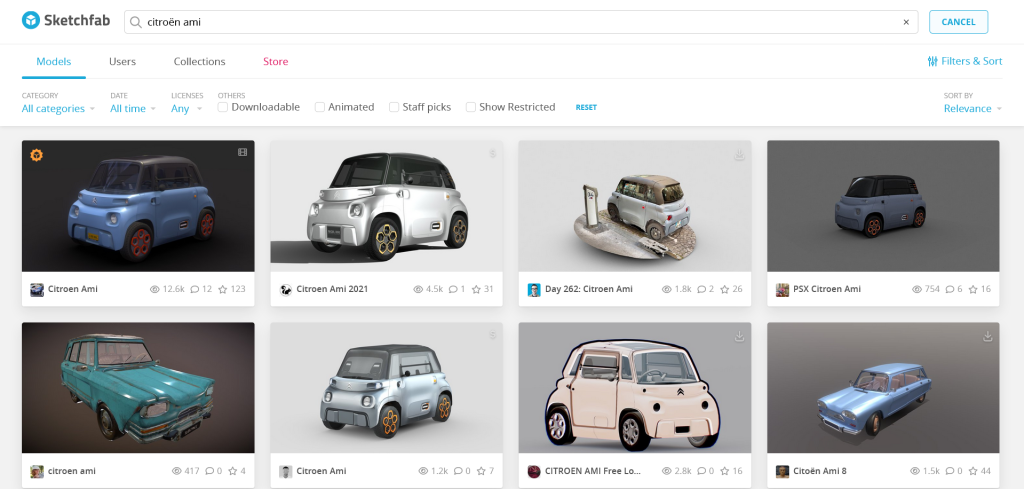Screen dimensions: 1024x489
Task: Enable the Animated checkbox
Action: click(319, 107)
